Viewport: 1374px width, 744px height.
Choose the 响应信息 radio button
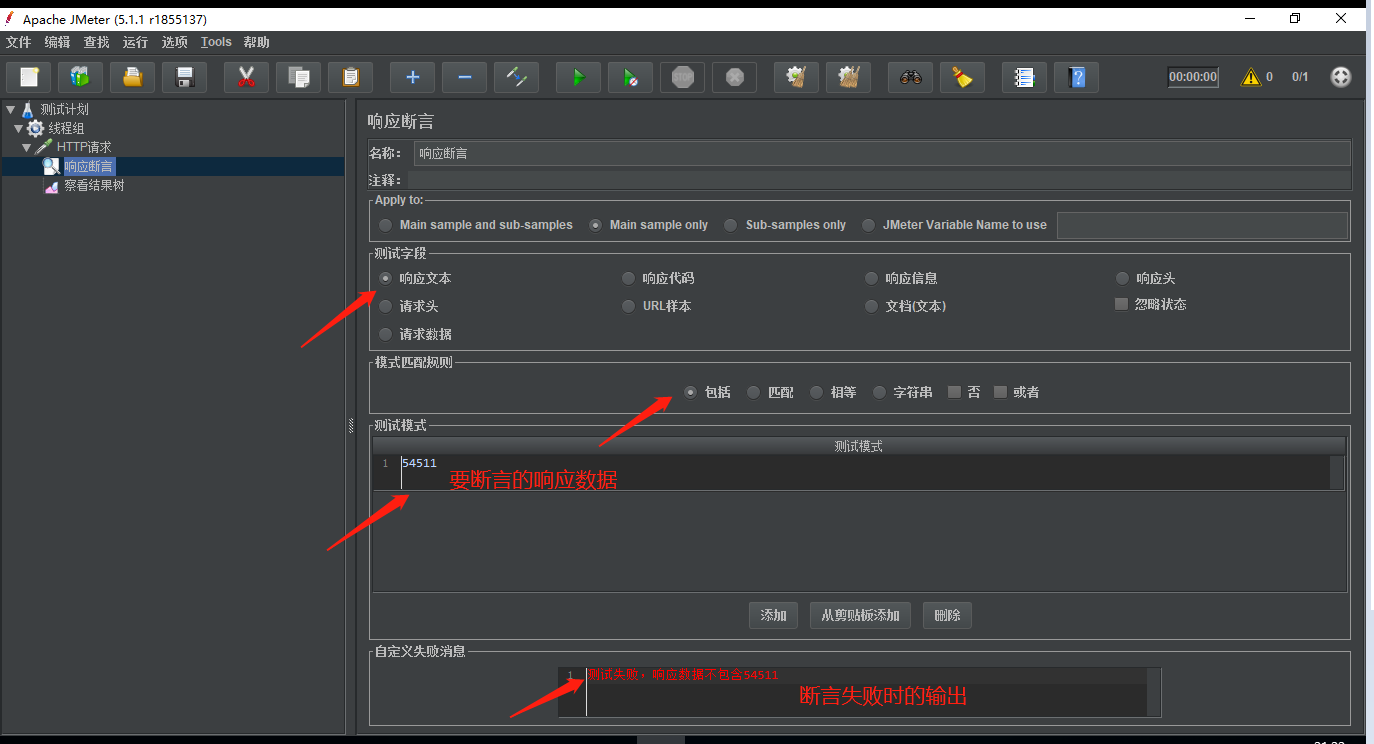tap(901, 278)
